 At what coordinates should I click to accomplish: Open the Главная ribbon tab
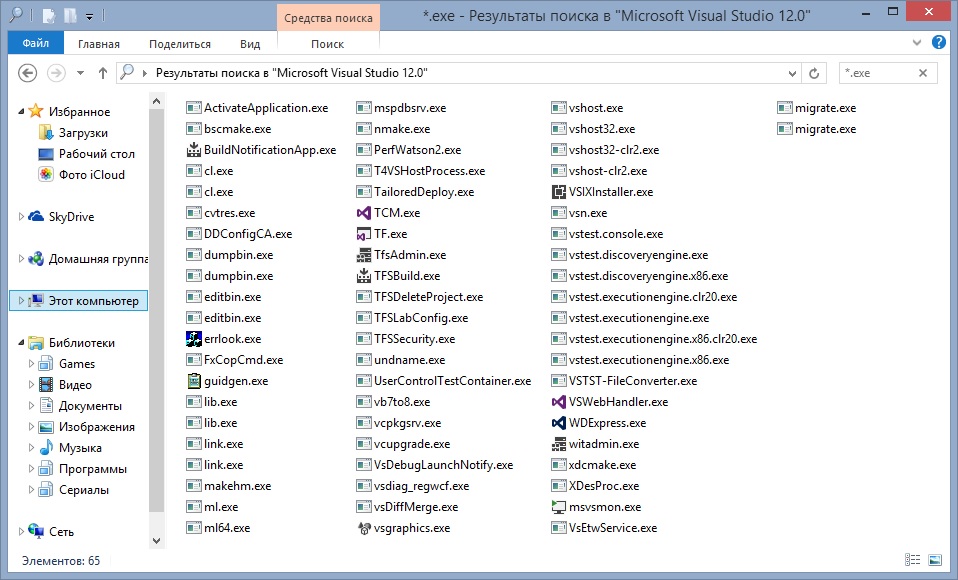(x=99, y=44)
